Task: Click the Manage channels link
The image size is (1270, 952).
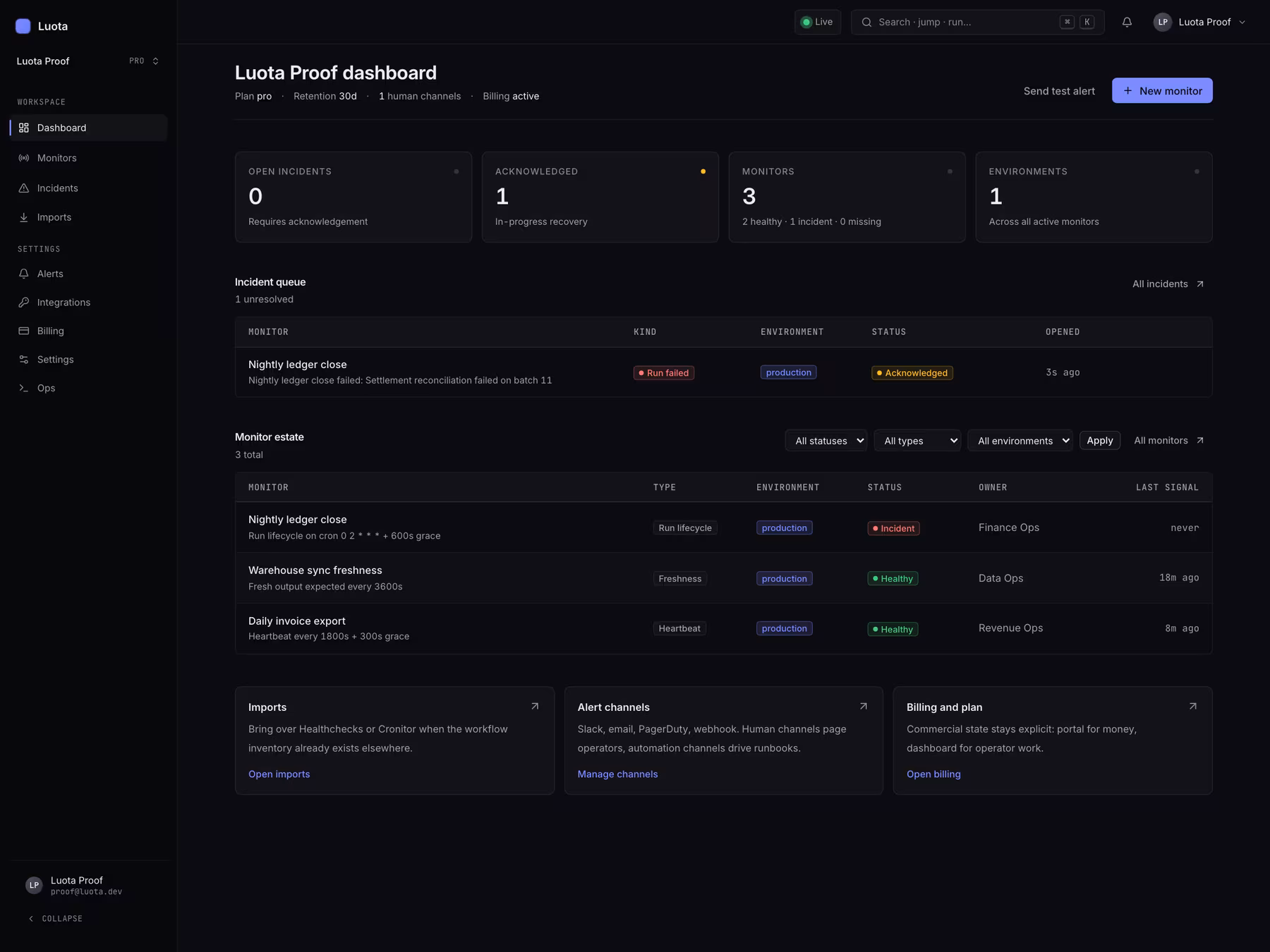Action: coord(617,774)
